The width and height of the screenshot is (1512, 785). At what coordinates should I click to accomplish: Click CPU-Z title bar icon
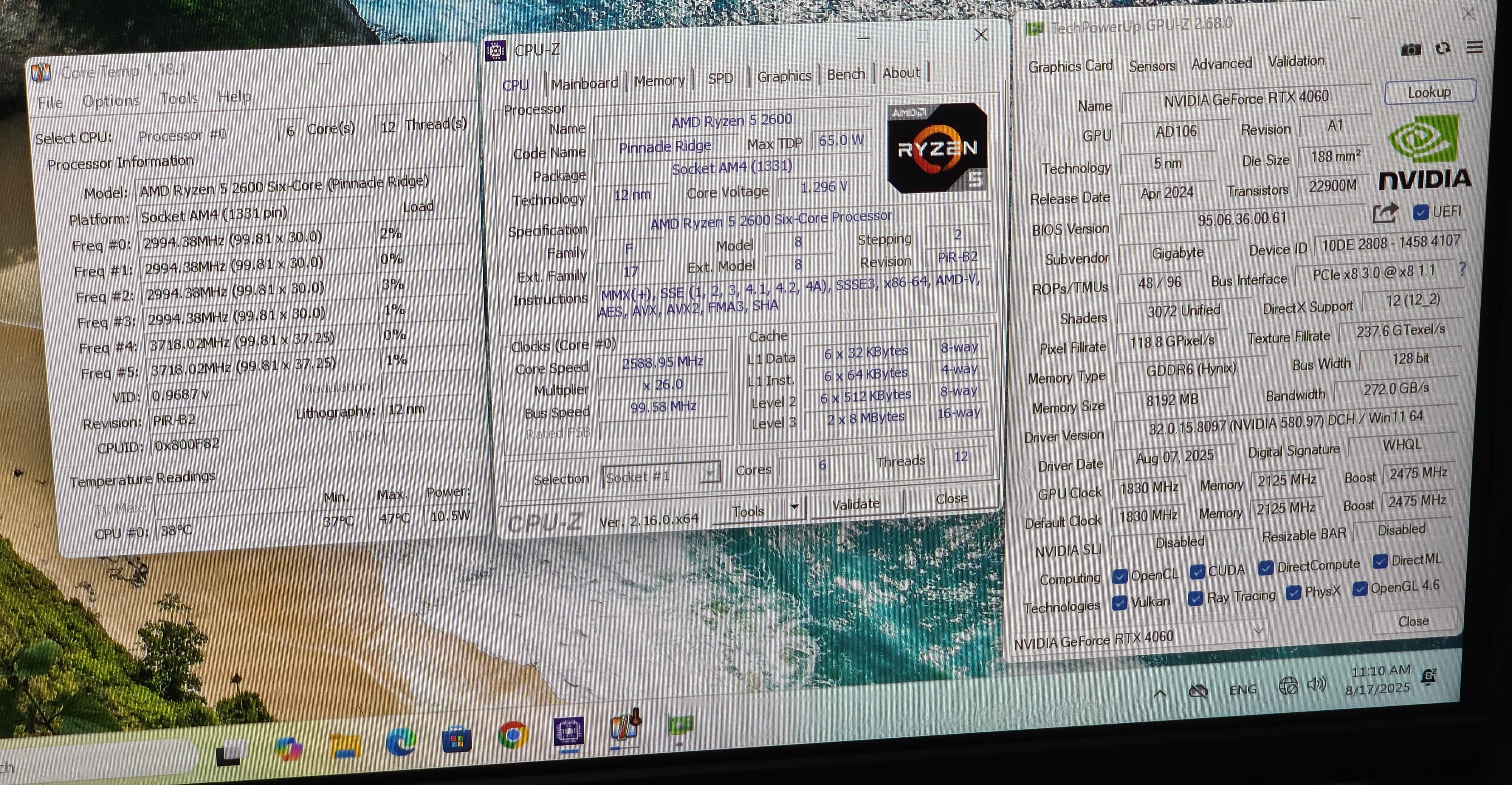pos(496,51)
